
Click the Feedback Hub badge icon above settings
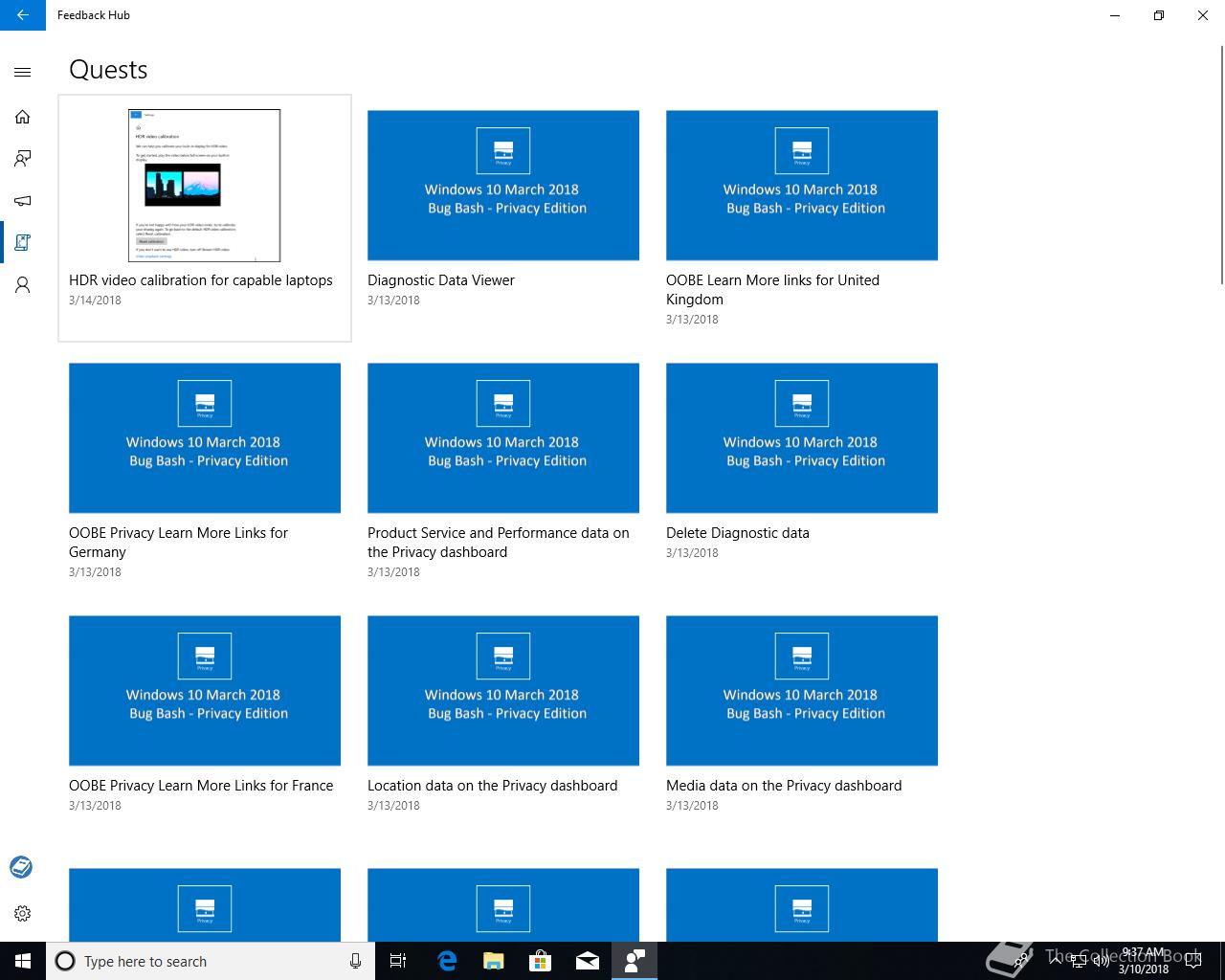pyautogui.click(x=21, y=867)
